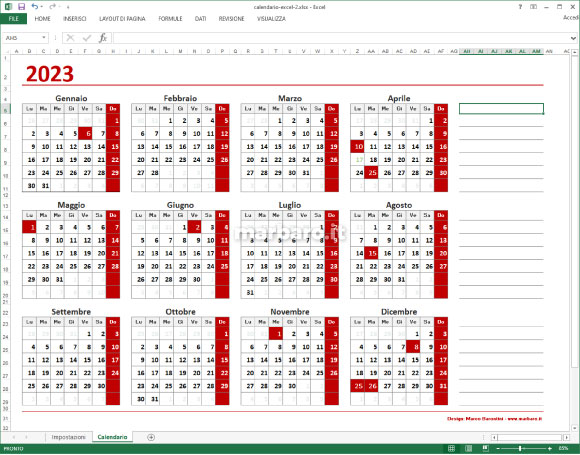Select highlighted January 6 cell
The image size is (580, 455).
point(85,134)
